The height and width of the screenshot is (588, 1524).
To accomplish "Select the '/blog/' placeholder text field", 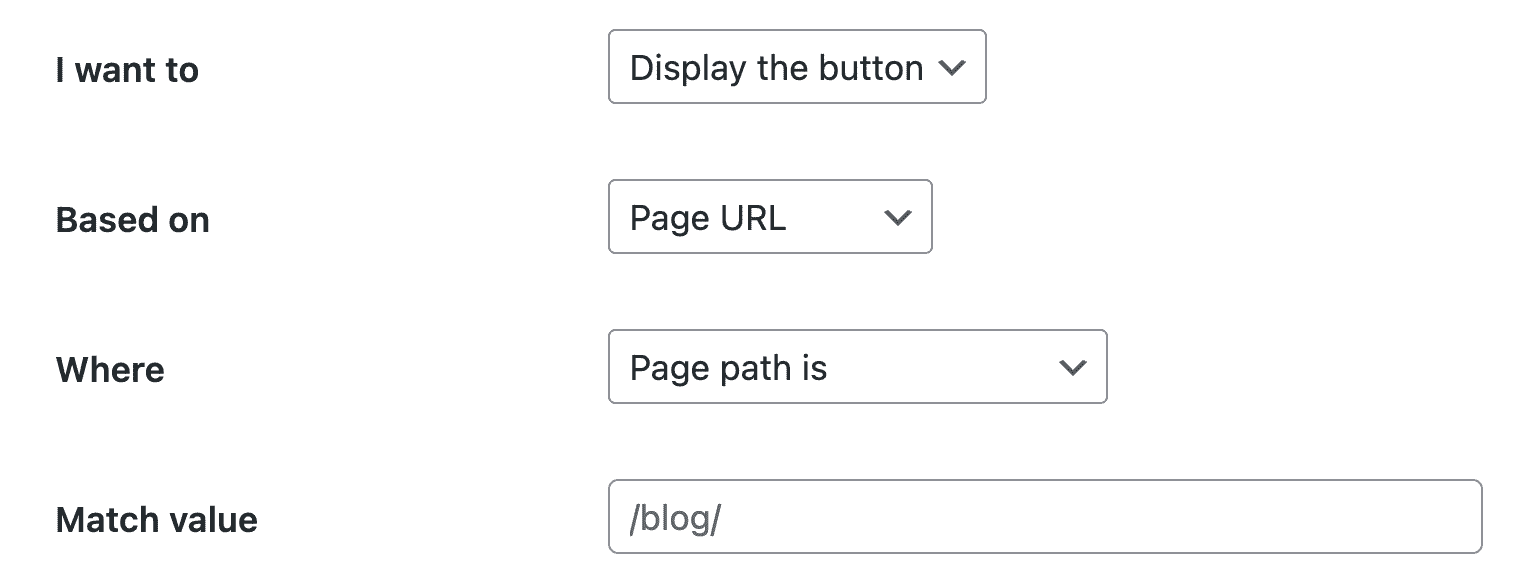I will click(1044, 516).
